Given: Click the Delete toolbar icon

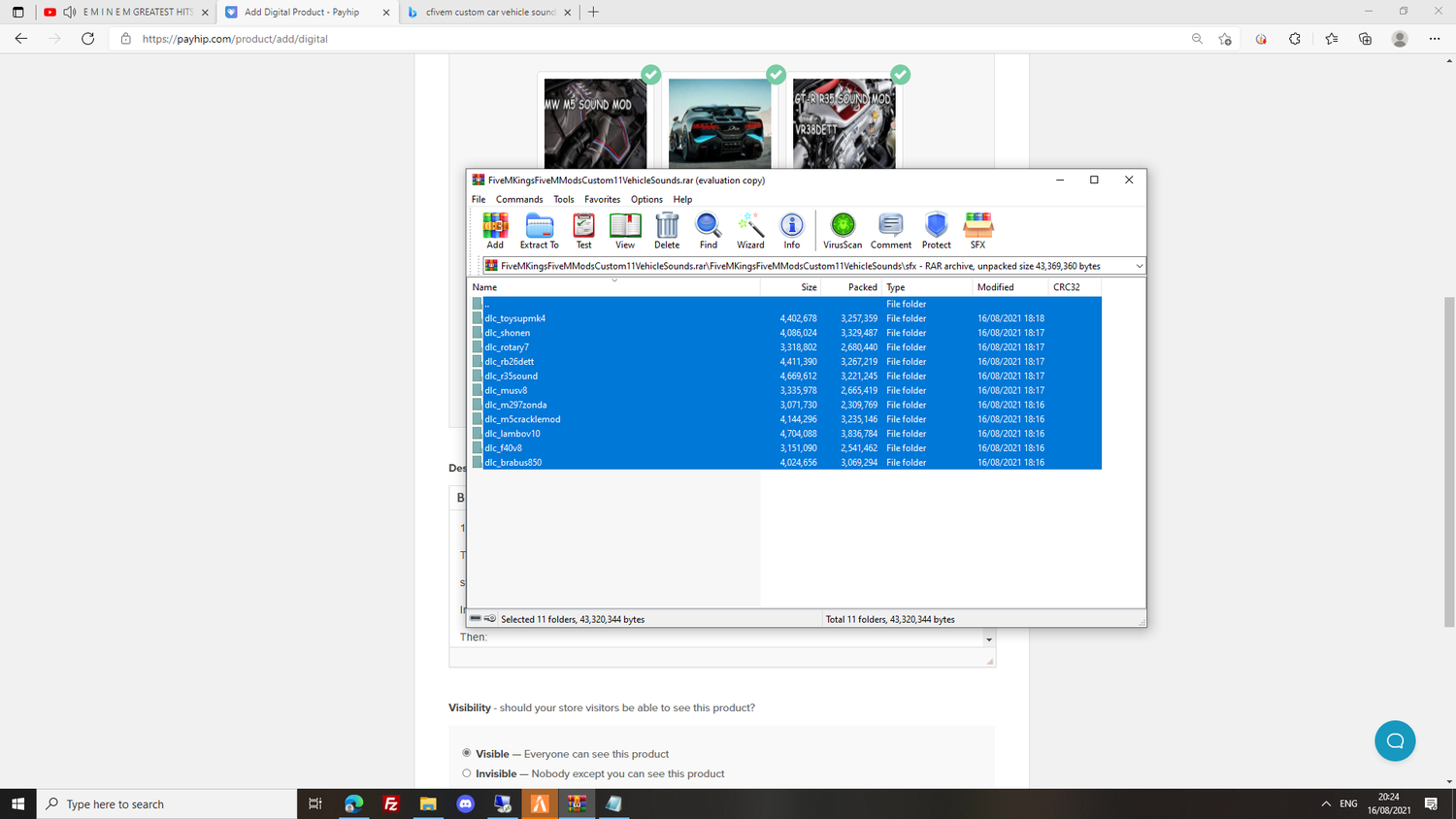Looking at the screenshot, I should pyautogui.click(x=667, y=231).
